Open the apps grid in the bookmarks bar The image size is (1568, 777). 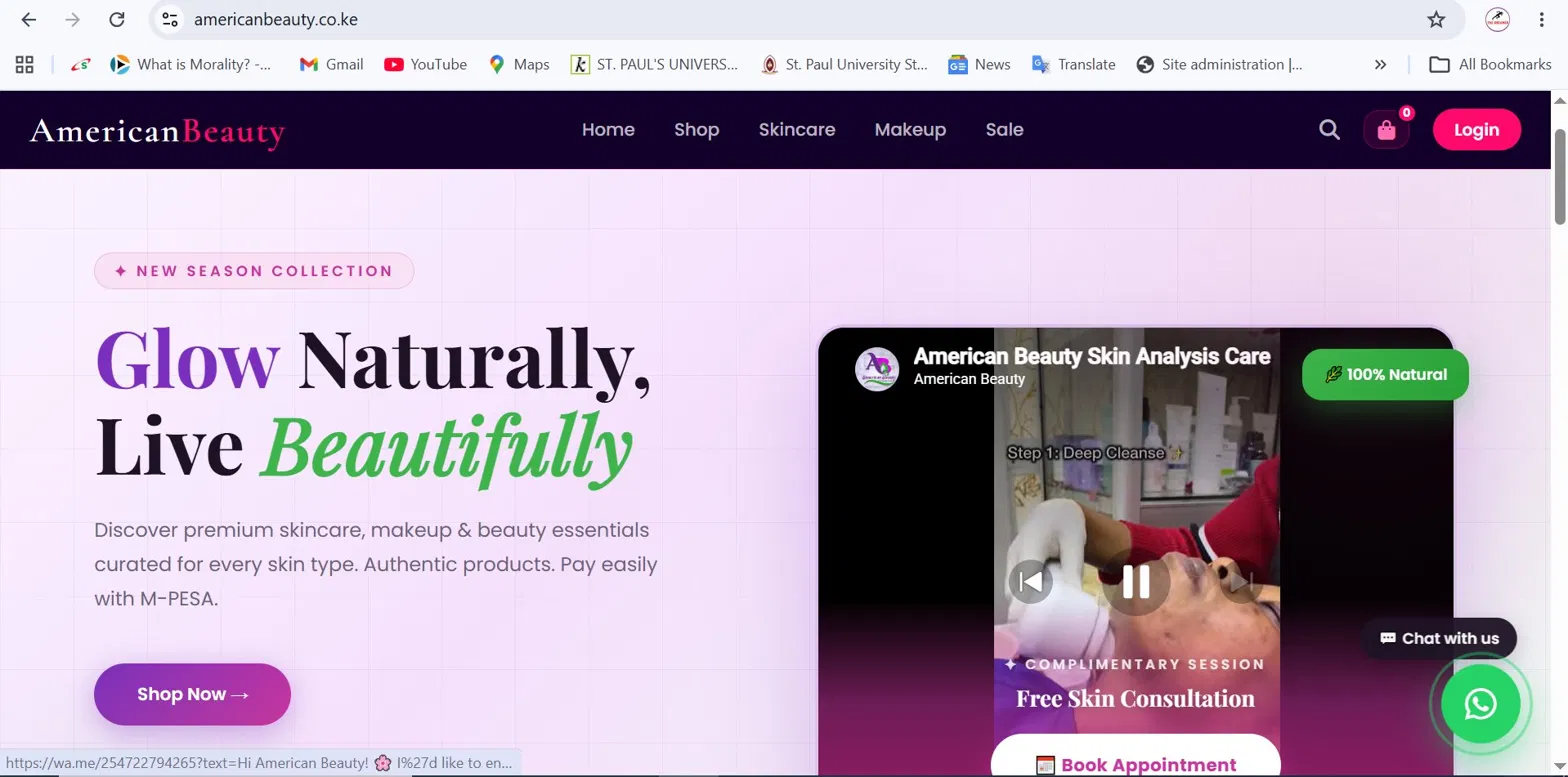[x=25, y=64]
